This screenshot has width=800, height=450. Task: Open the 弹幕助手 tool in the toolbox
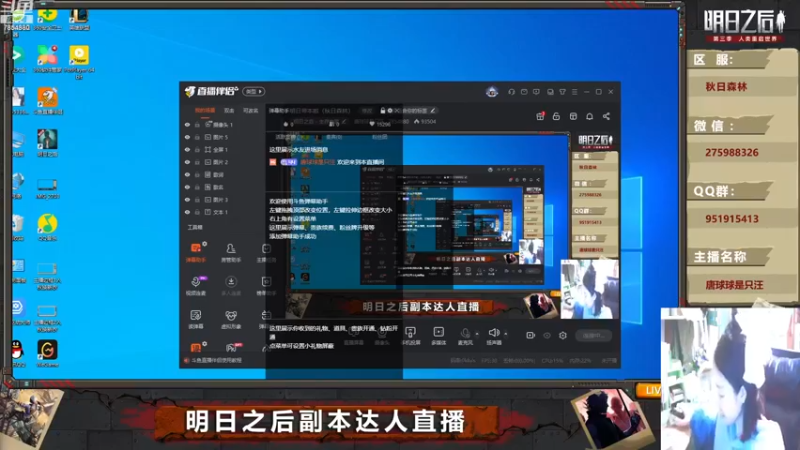pyautogui.click(x=196, y=252)
